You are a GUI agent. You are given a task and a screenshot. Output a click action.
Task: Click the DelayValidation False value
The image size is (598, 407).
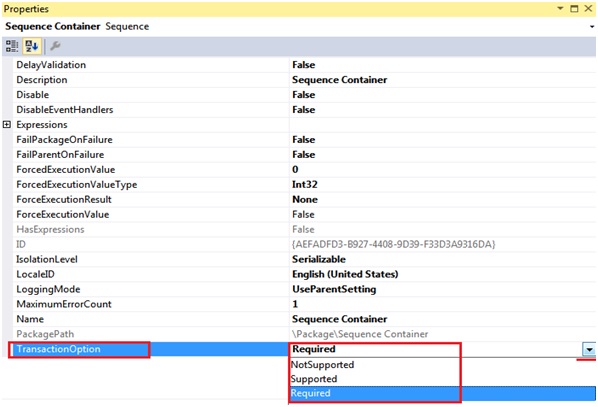click(x=304, y=64)
